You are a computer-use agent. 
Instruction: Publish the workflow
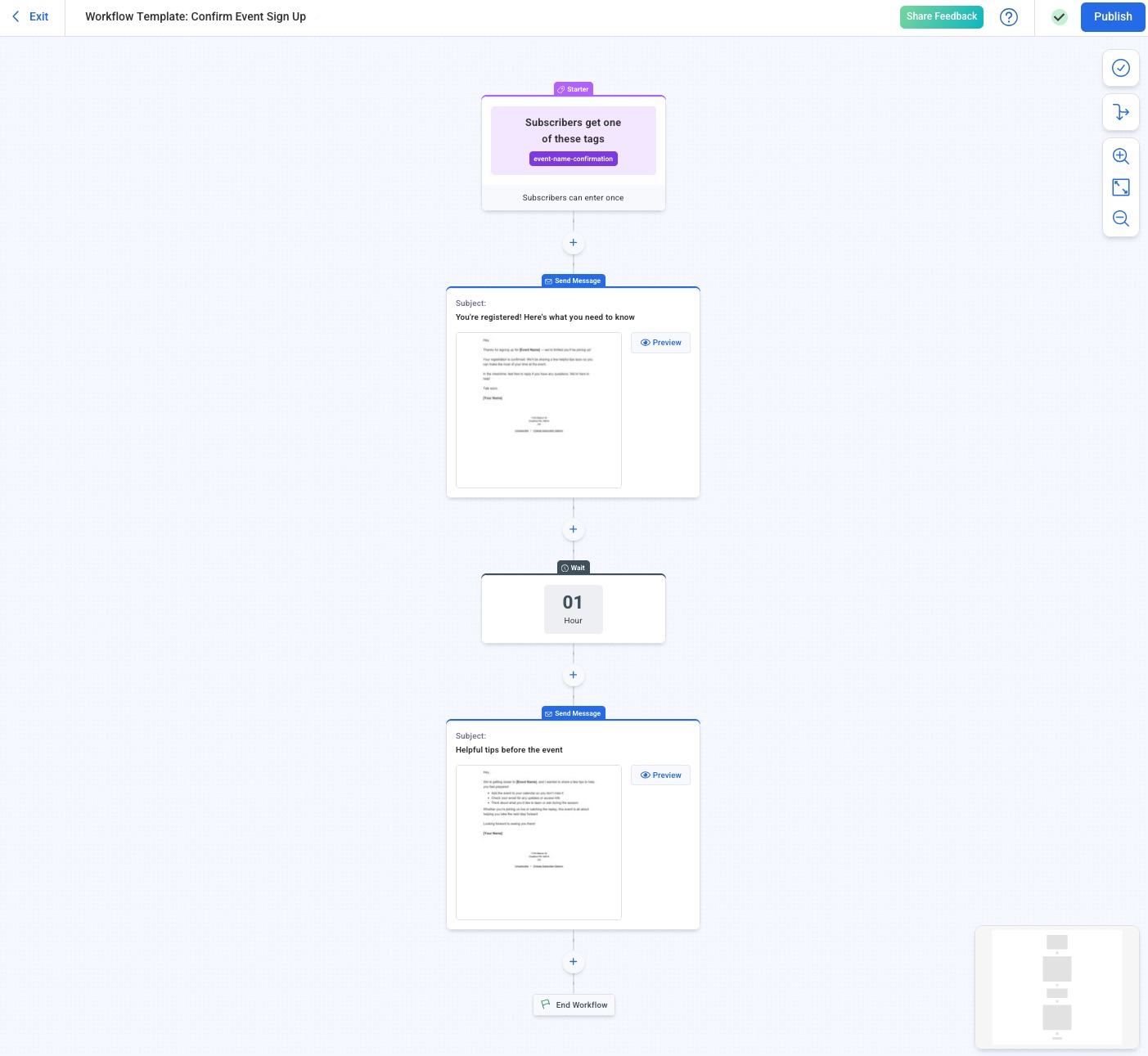[x=1112, y=16]
